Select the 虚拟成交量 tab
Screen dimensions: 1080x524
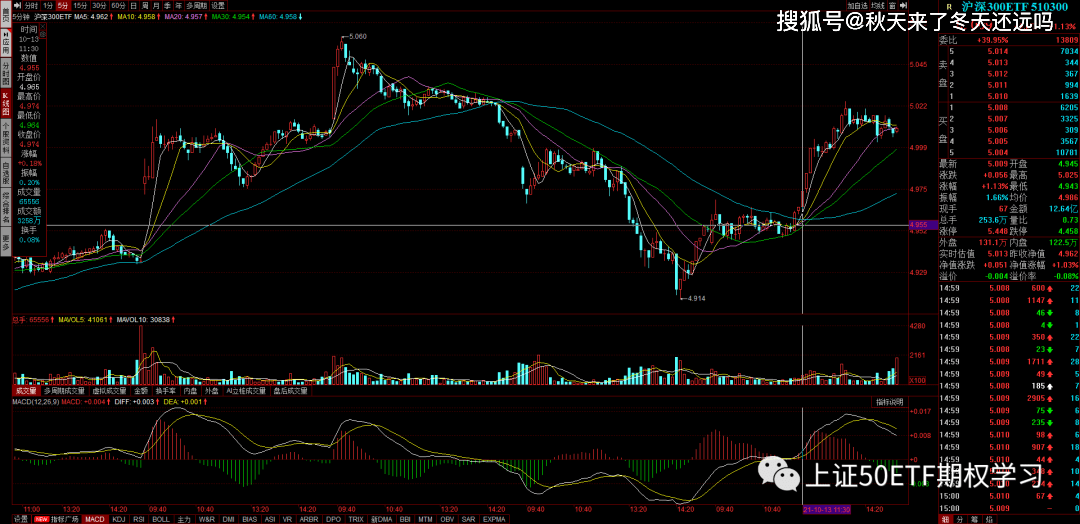(x=110, y=391)
